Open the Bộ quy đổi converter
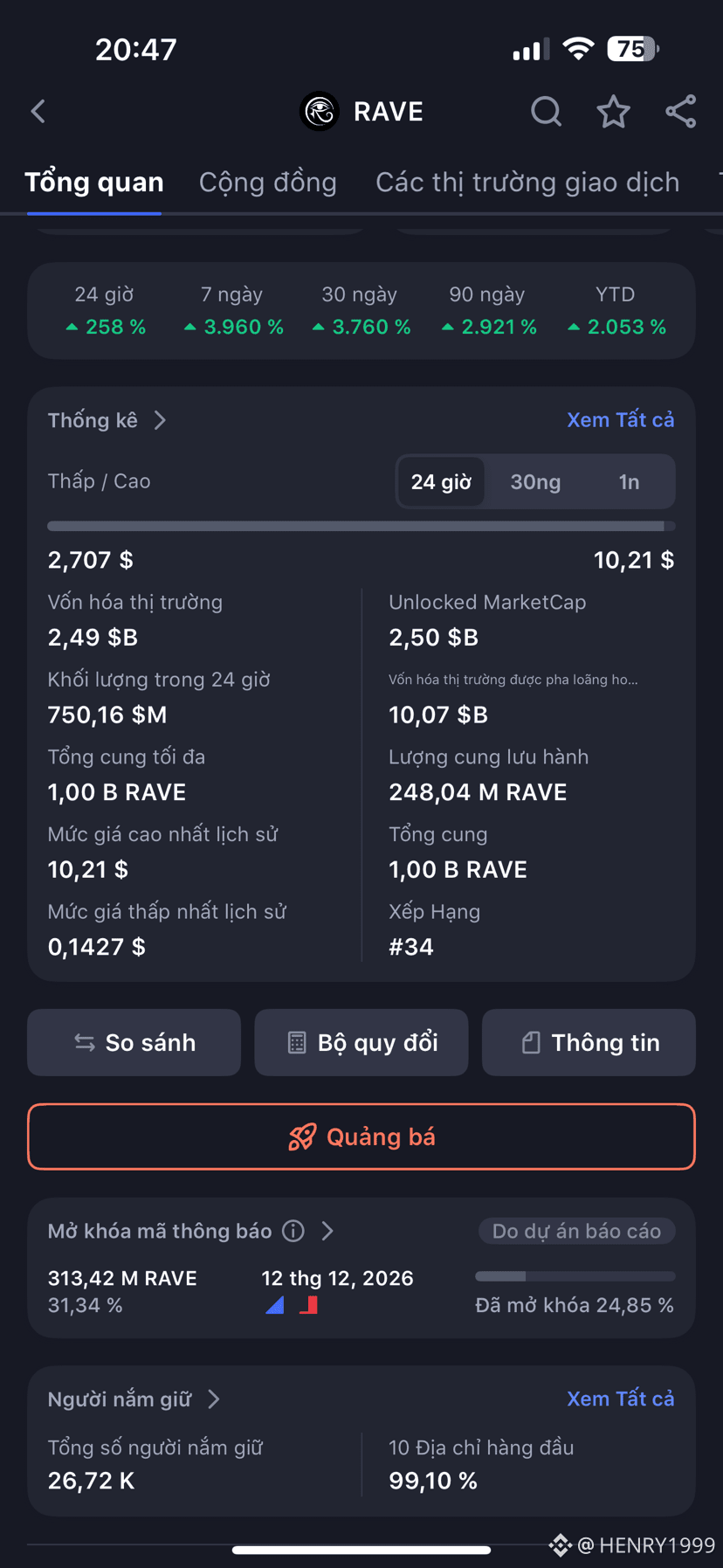Image resolution: width=723 pixels, height=1568 pixels. click(x=361, y=1042)
